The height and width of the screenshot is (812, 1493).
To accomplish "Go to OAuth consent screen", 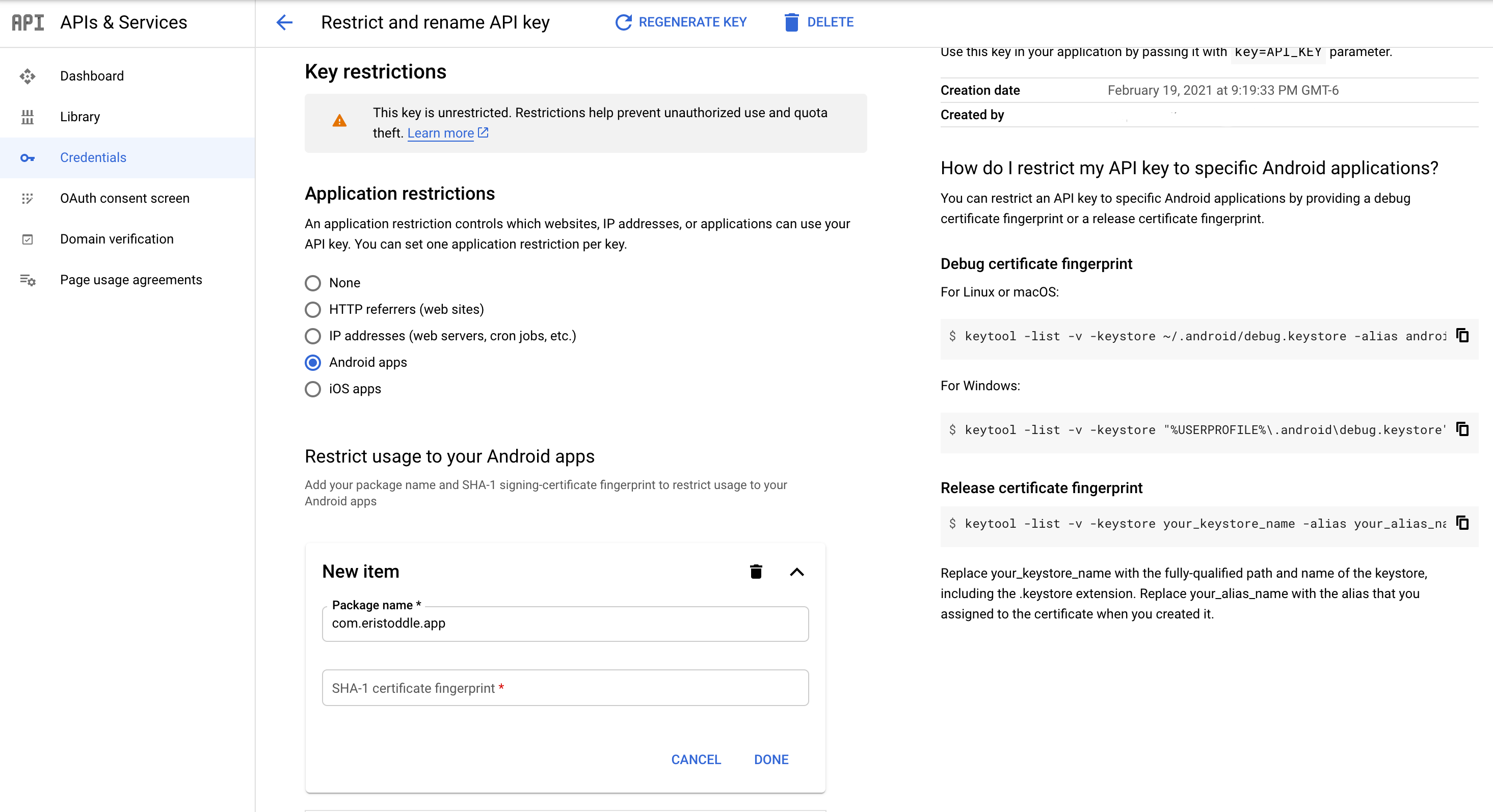I will [125, 198].
